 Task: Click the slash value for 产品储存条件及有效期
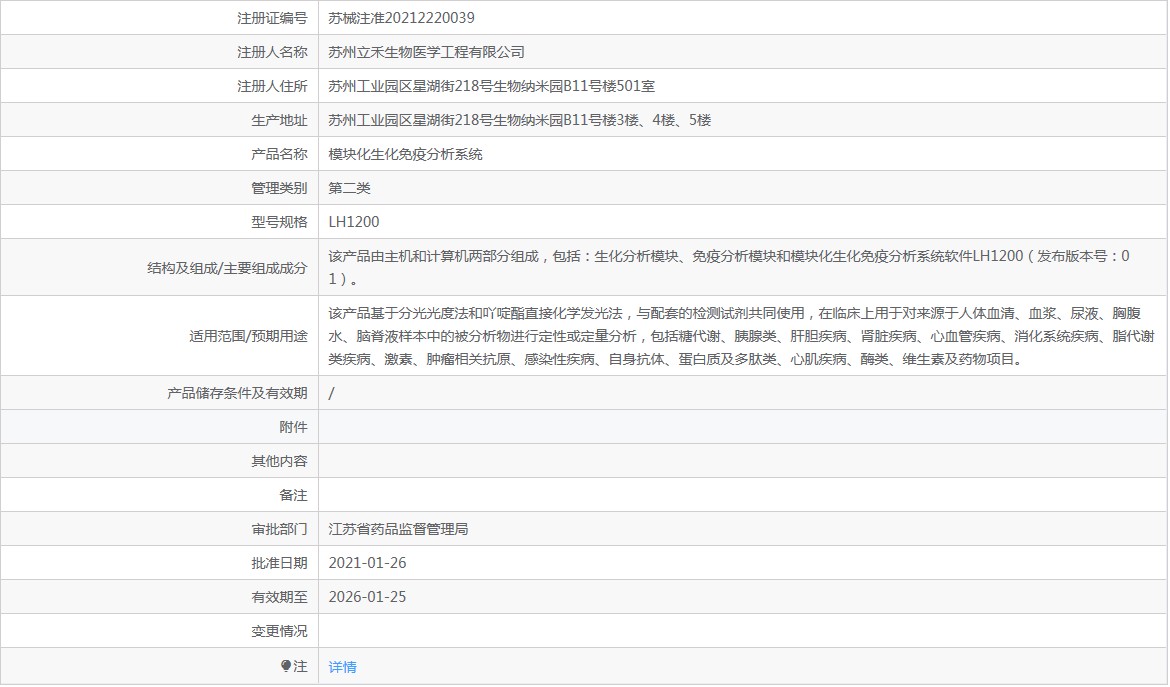pos(331,393)
